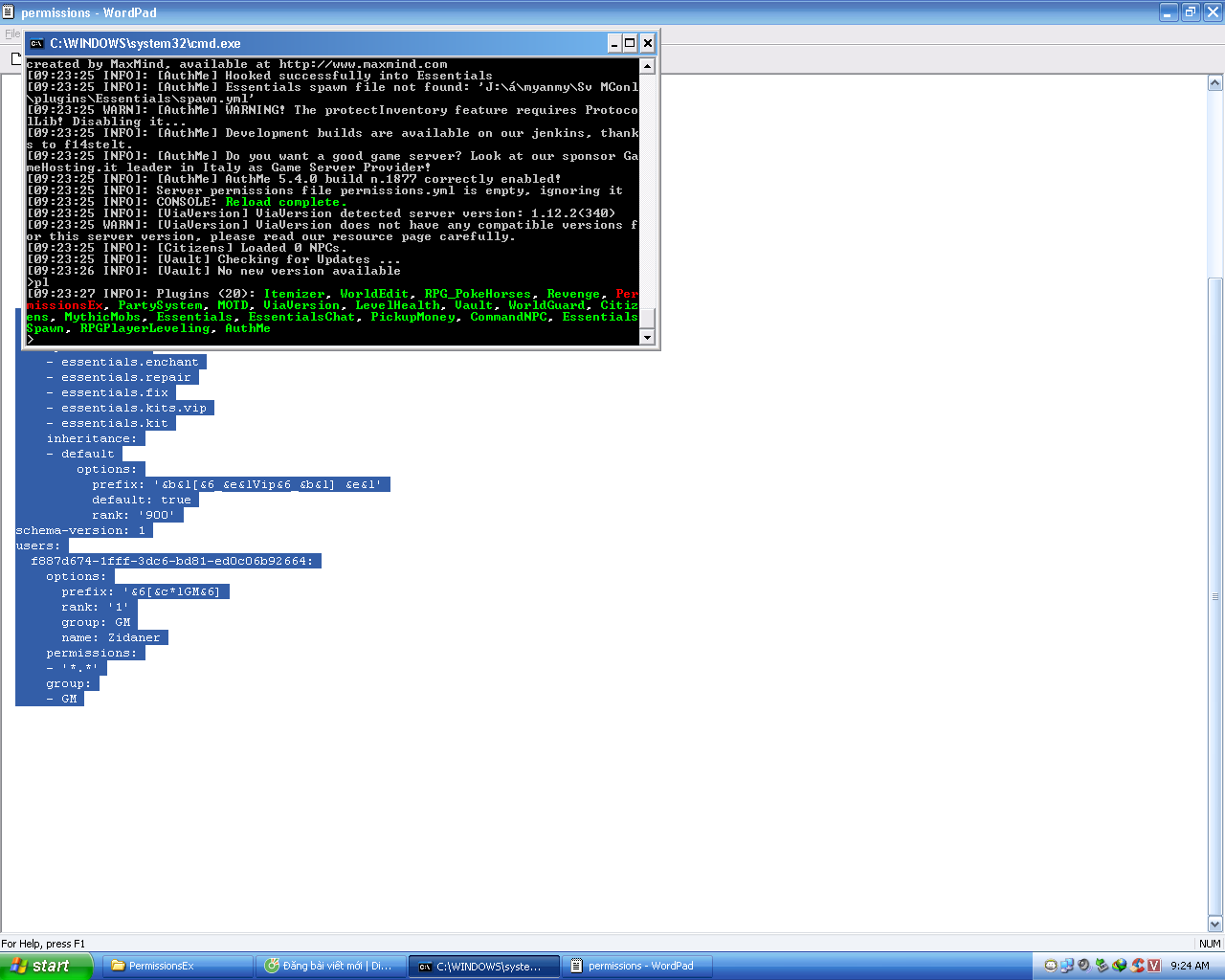
Task: Click the schema-version: 1 line
Action: tap(80, 530)
